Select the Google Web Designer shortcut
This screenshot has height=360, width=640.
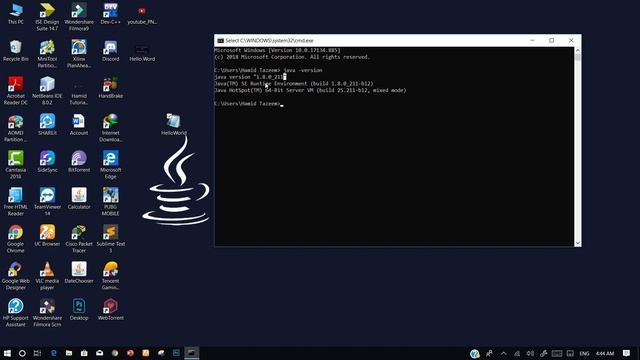[16, 276]
